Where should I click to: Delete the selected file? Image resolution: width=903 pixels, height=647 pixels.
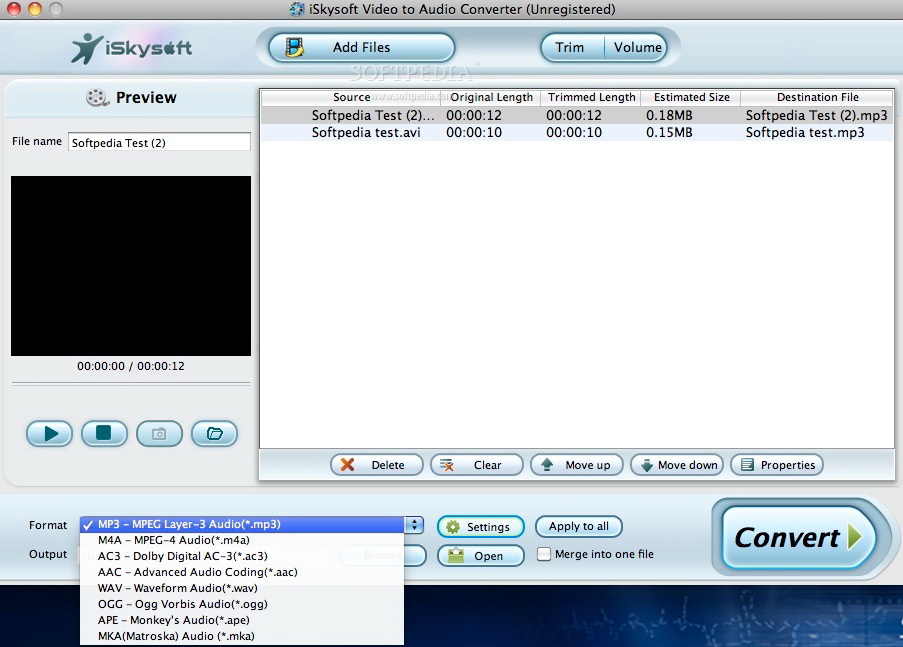coord(377,465)
